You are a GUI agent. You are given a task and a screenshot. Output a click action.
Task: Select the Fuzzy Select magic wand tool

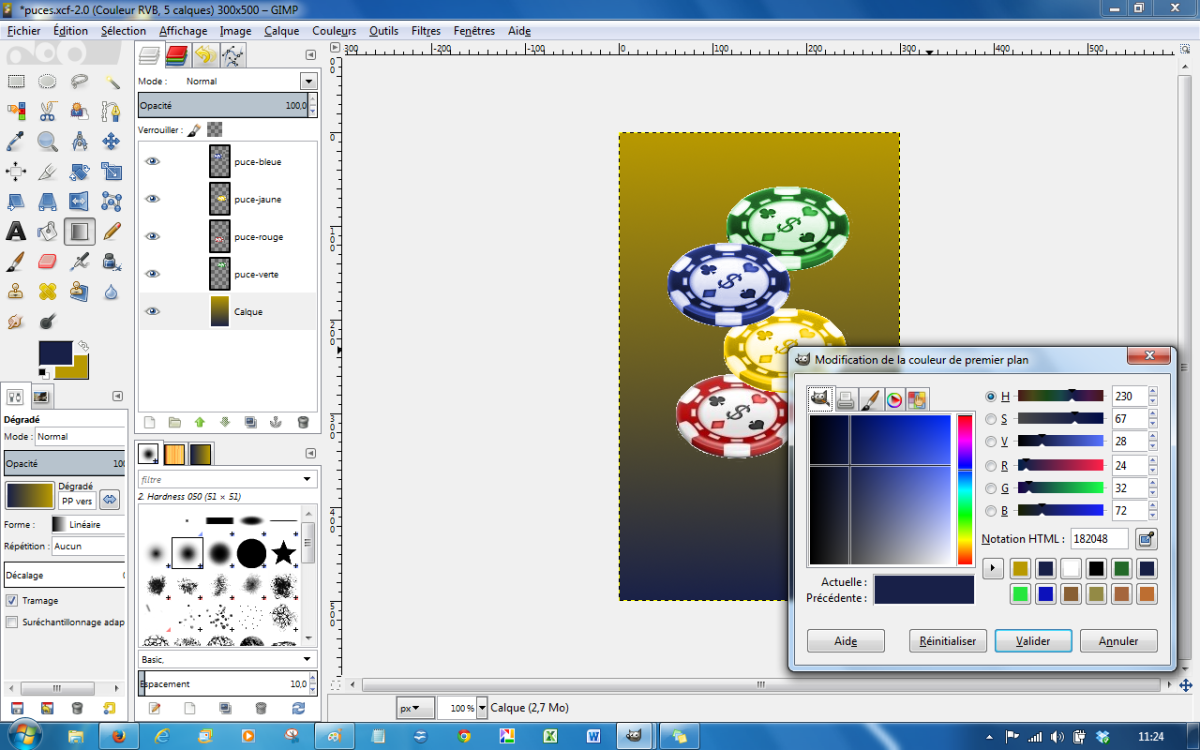coord(112,82)
